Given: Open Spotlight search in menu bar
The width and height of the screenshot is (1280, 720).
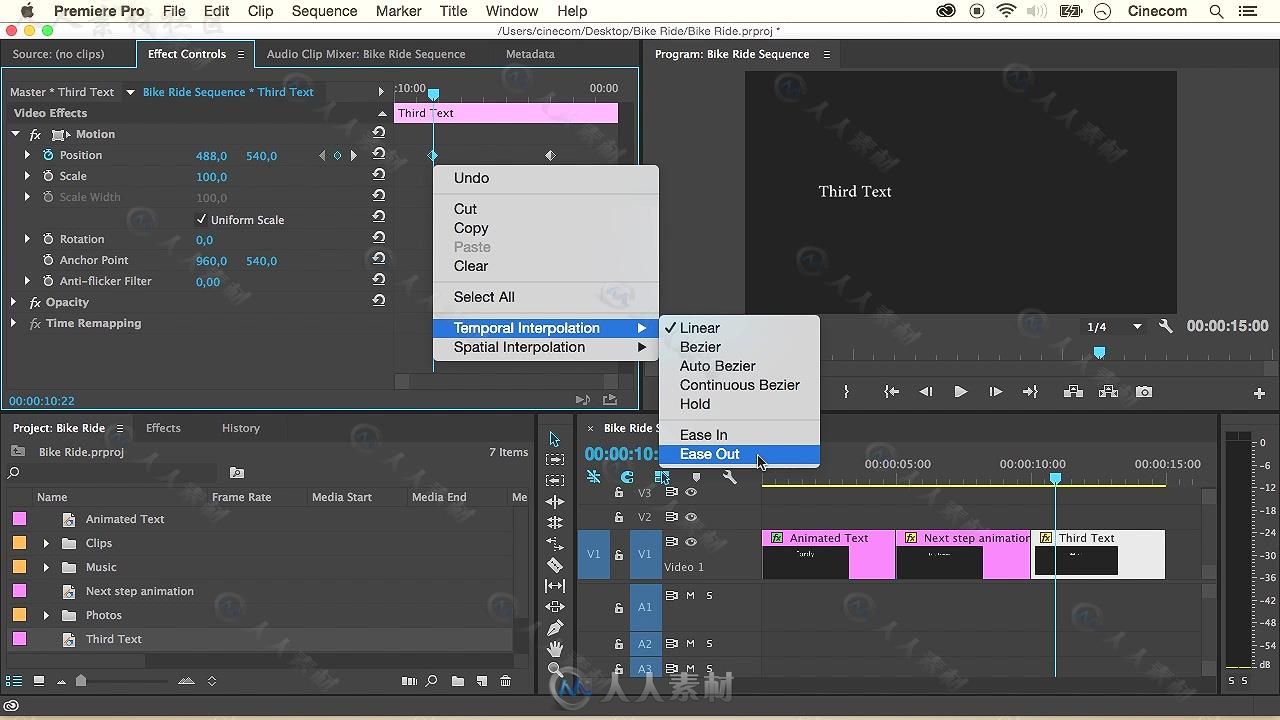Looking at the screenshot, I should coord(1216,11).
